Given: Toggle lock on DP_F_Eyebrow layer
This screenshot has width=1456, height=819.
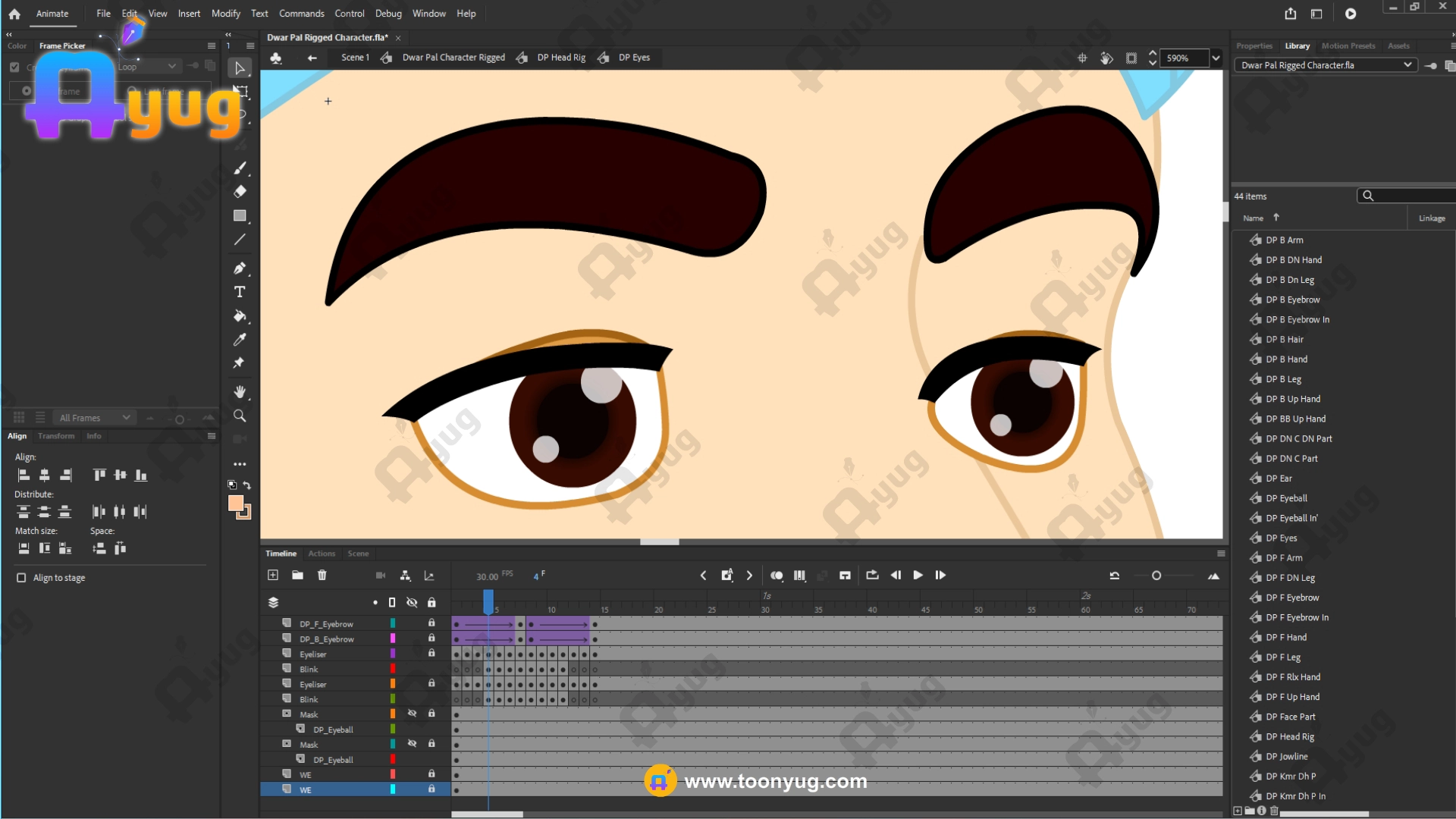Looking at the screenshot, I should click(431, 623).
